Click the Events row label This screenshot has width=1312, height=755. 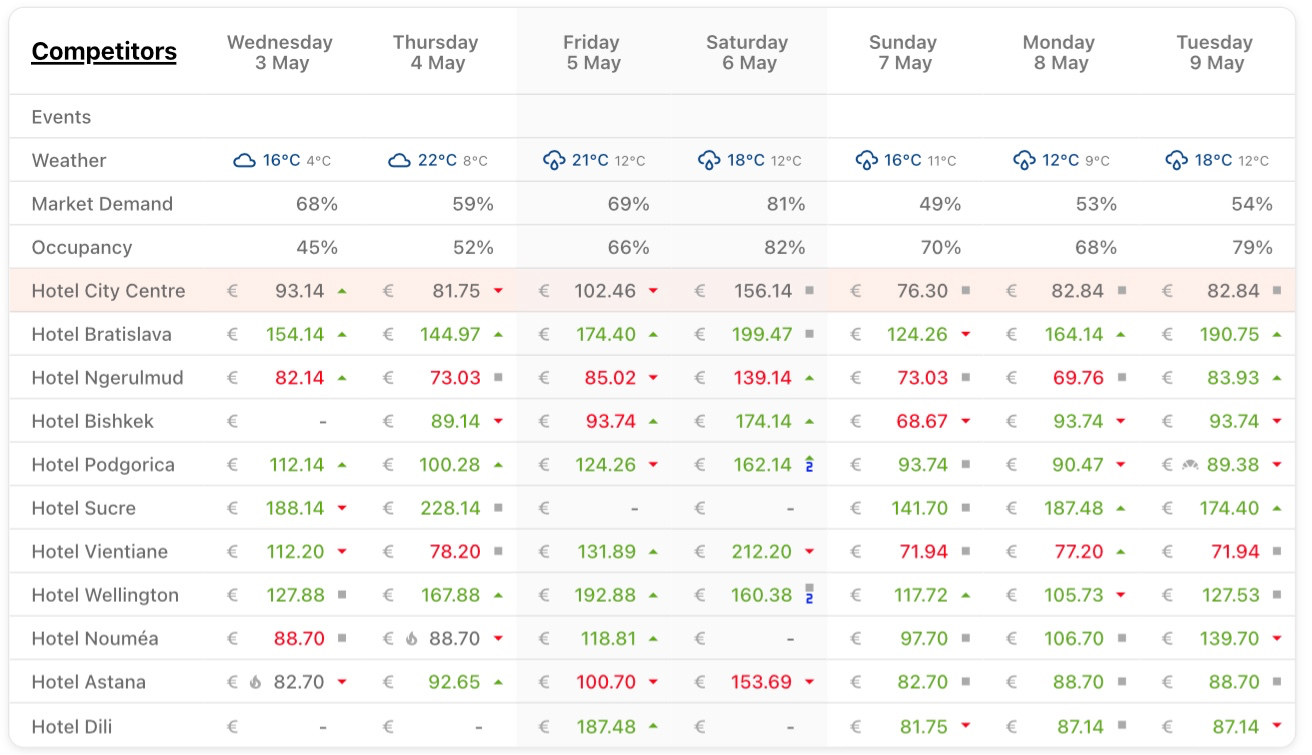[x=61, y=117]
